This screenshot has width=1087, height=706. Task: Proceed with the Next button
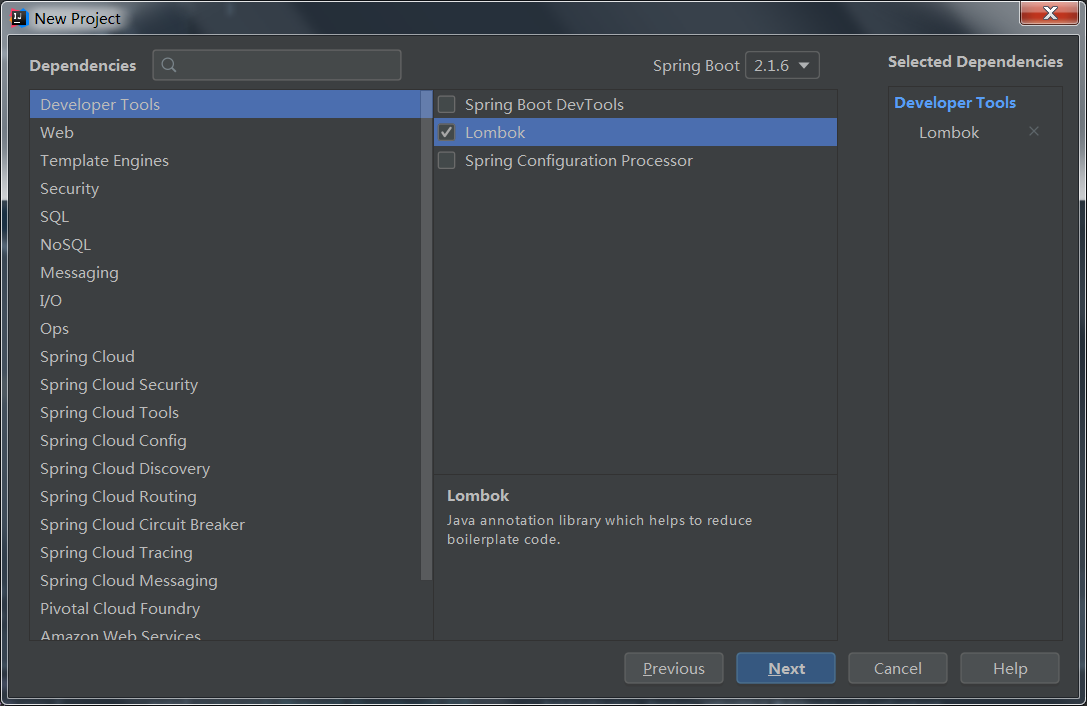point(786,668)
